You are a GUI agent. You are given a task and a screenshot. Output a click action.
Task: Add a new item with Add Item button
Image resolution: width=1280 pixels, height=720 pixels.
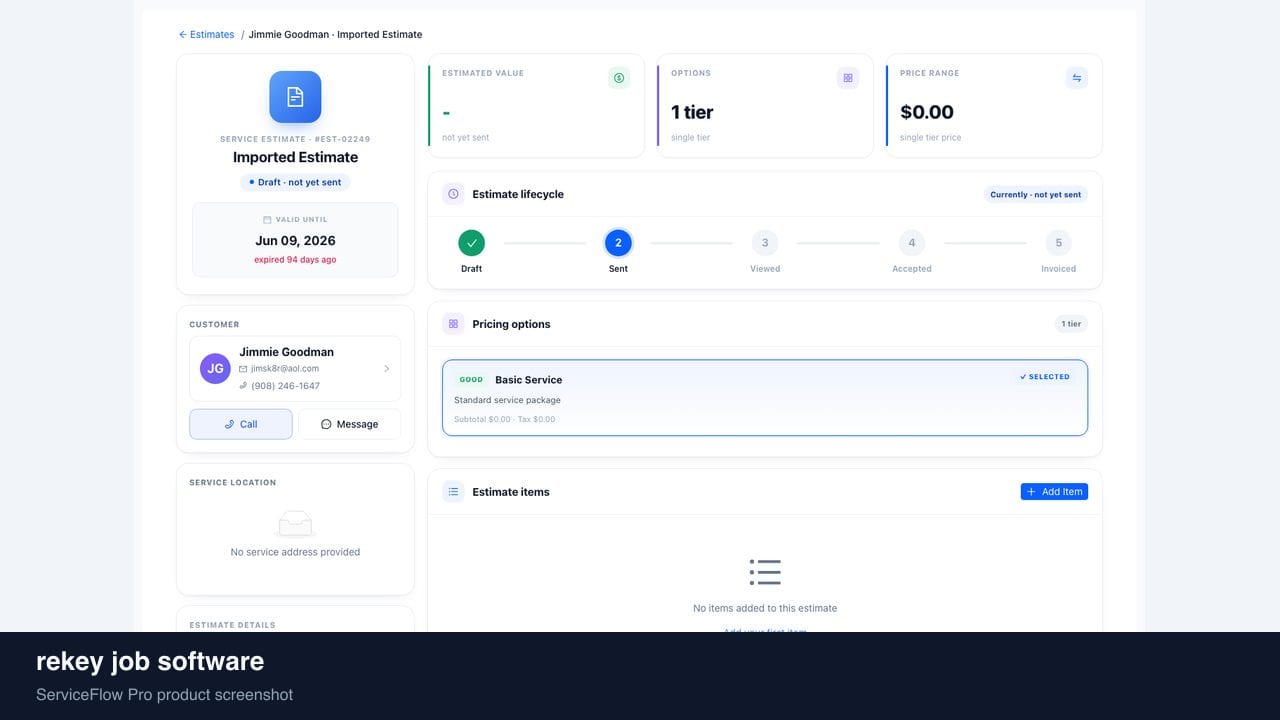[x=1054, y=492]
